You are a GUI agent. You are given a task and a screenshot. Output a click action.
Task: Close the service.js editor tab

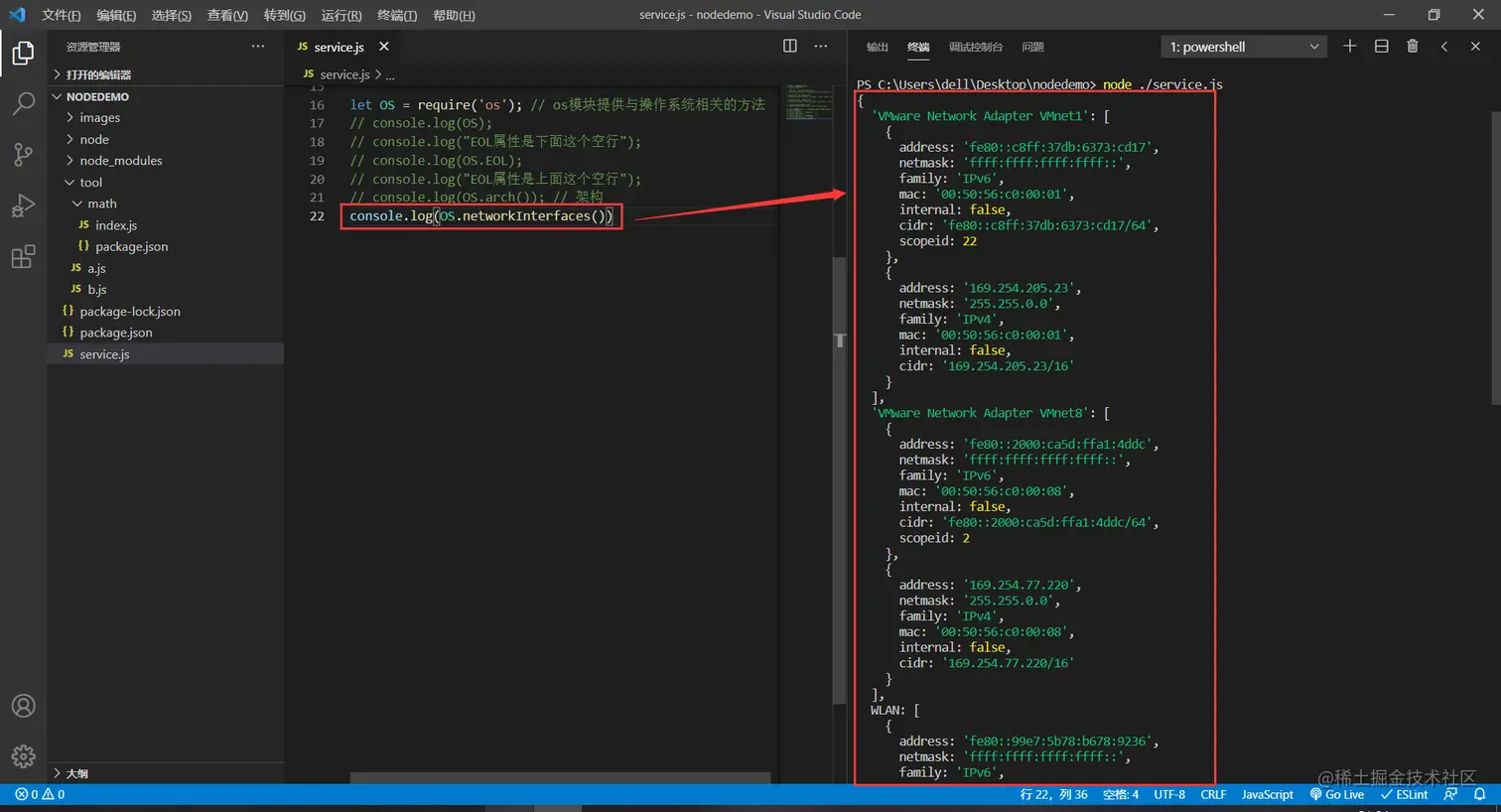coord(384,46)
